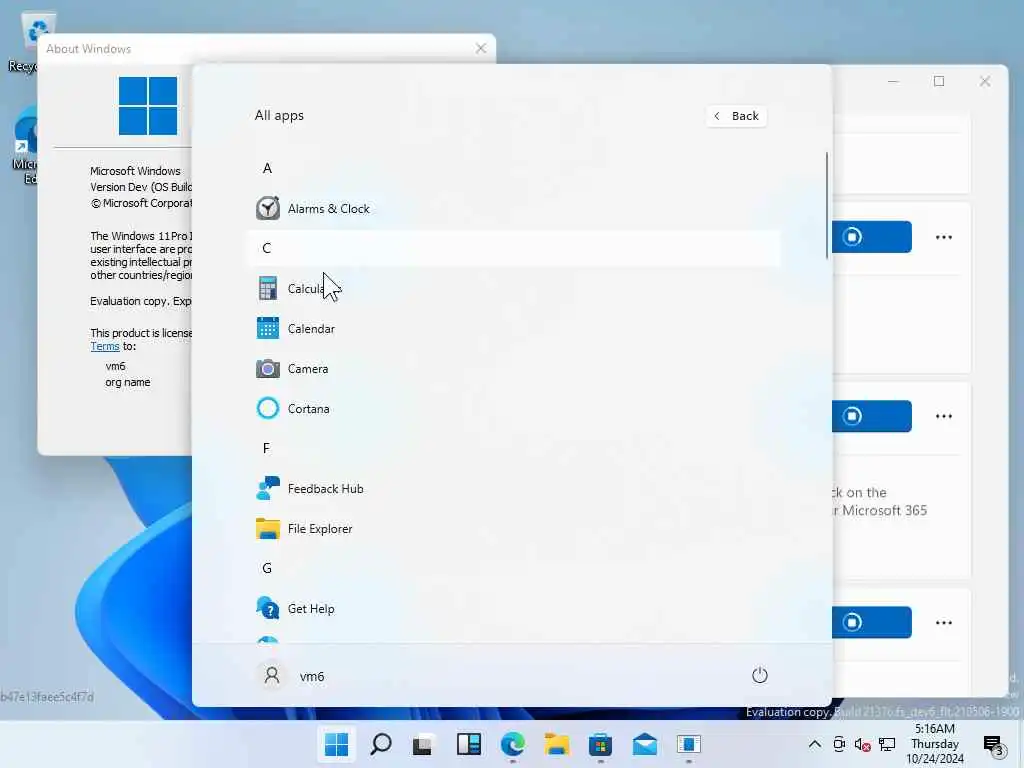
Task: Click the top blue stop button in background window
Action: pyautogui.click(x=871, y=236)
